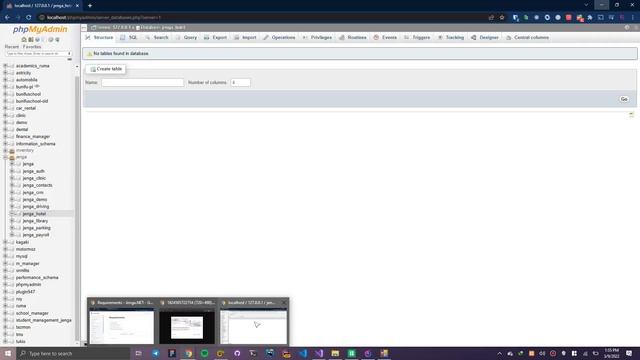The image size is (640, 360).
Task: Expand the jenga_payroll database node
Action: tap(12, 235)
